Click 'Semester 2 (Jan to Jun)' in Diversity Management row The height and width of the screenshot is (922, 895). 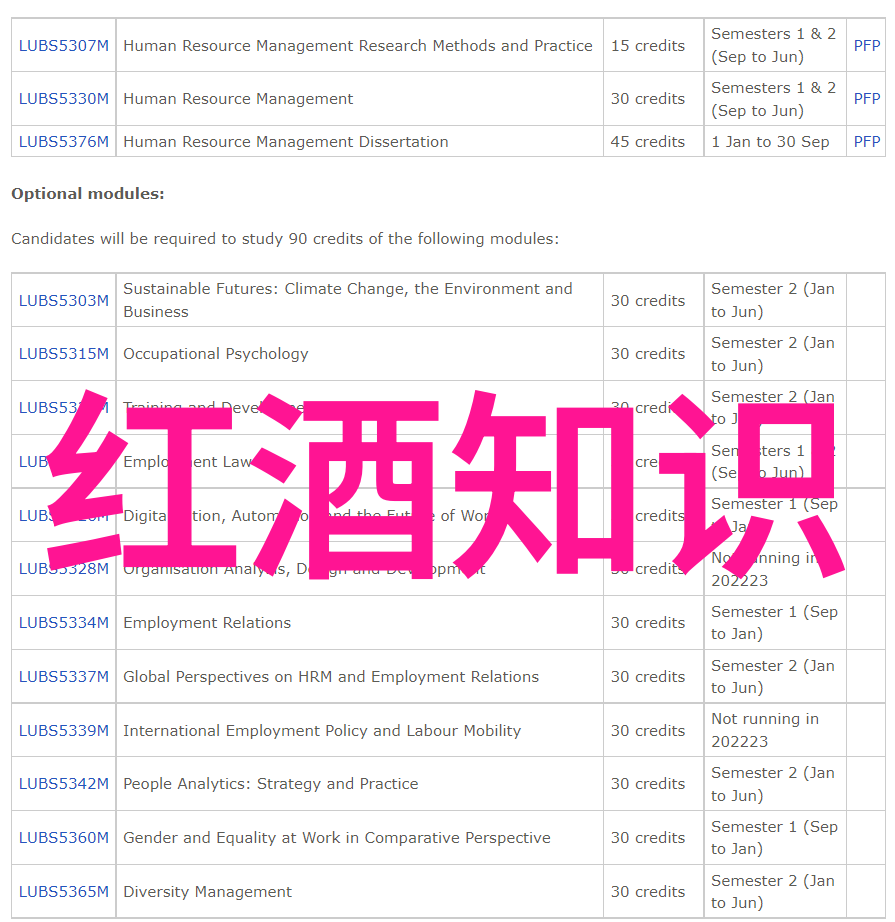(x=773, y=891)
